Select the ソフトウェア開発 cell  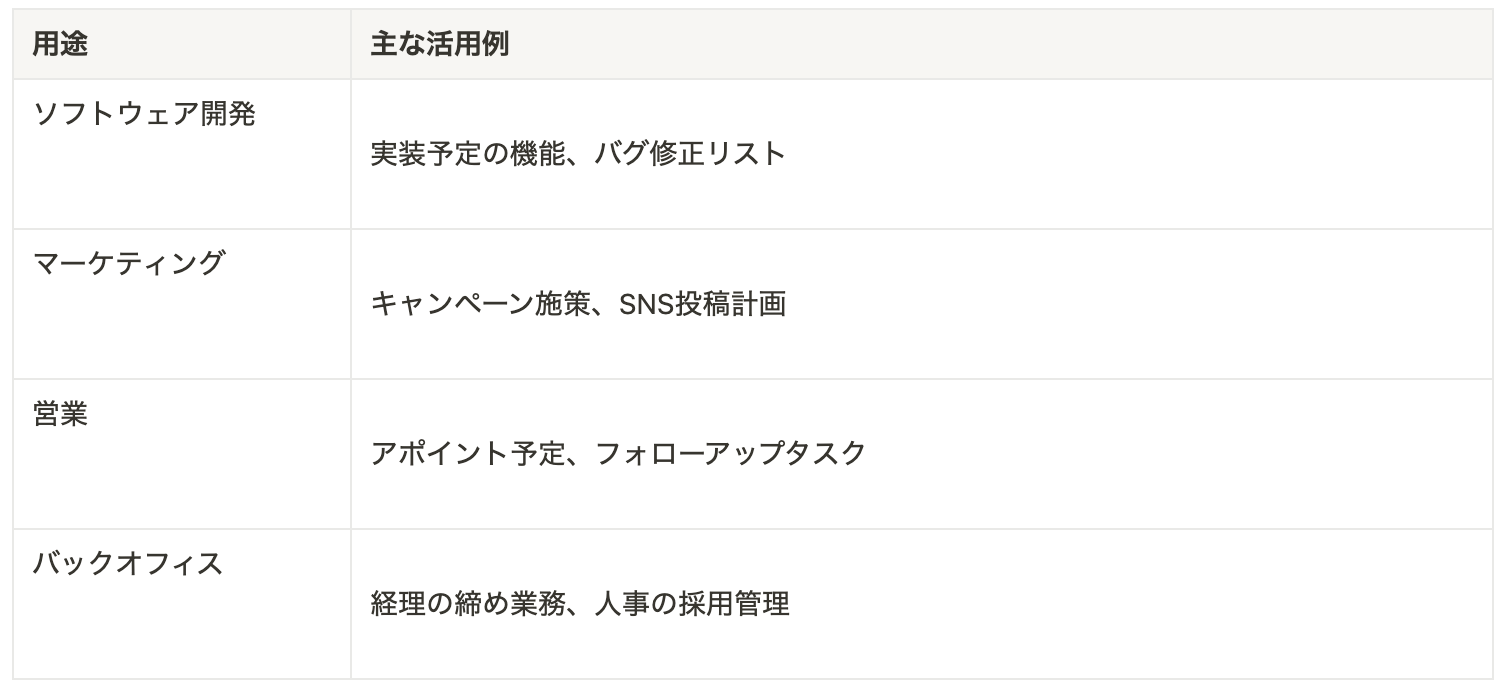tap(145, 115)
